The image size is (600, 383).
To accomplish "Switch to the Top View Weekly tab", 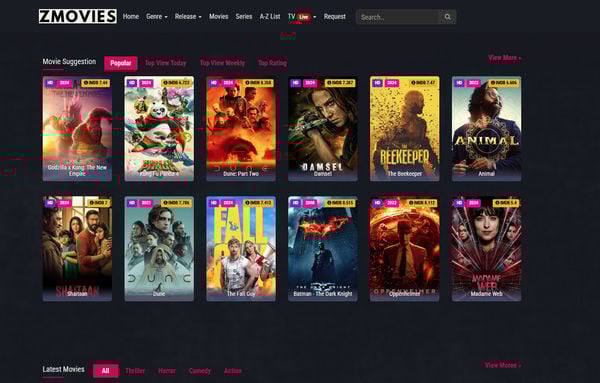I will coord(222,63).
